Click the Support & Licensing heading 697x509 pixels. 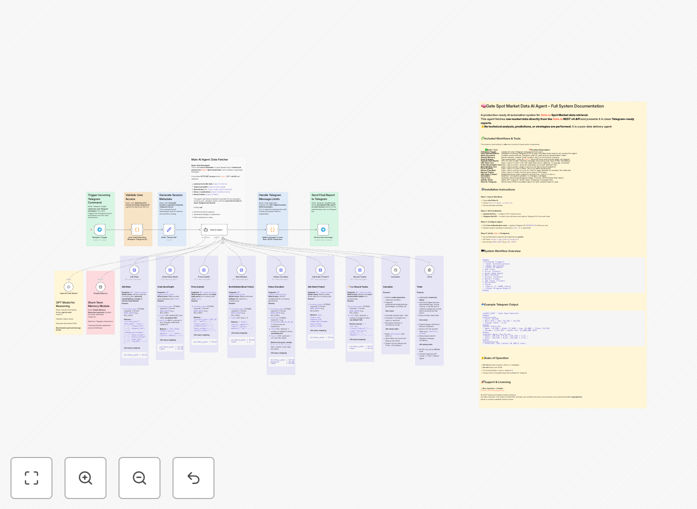tap(496, 382)
